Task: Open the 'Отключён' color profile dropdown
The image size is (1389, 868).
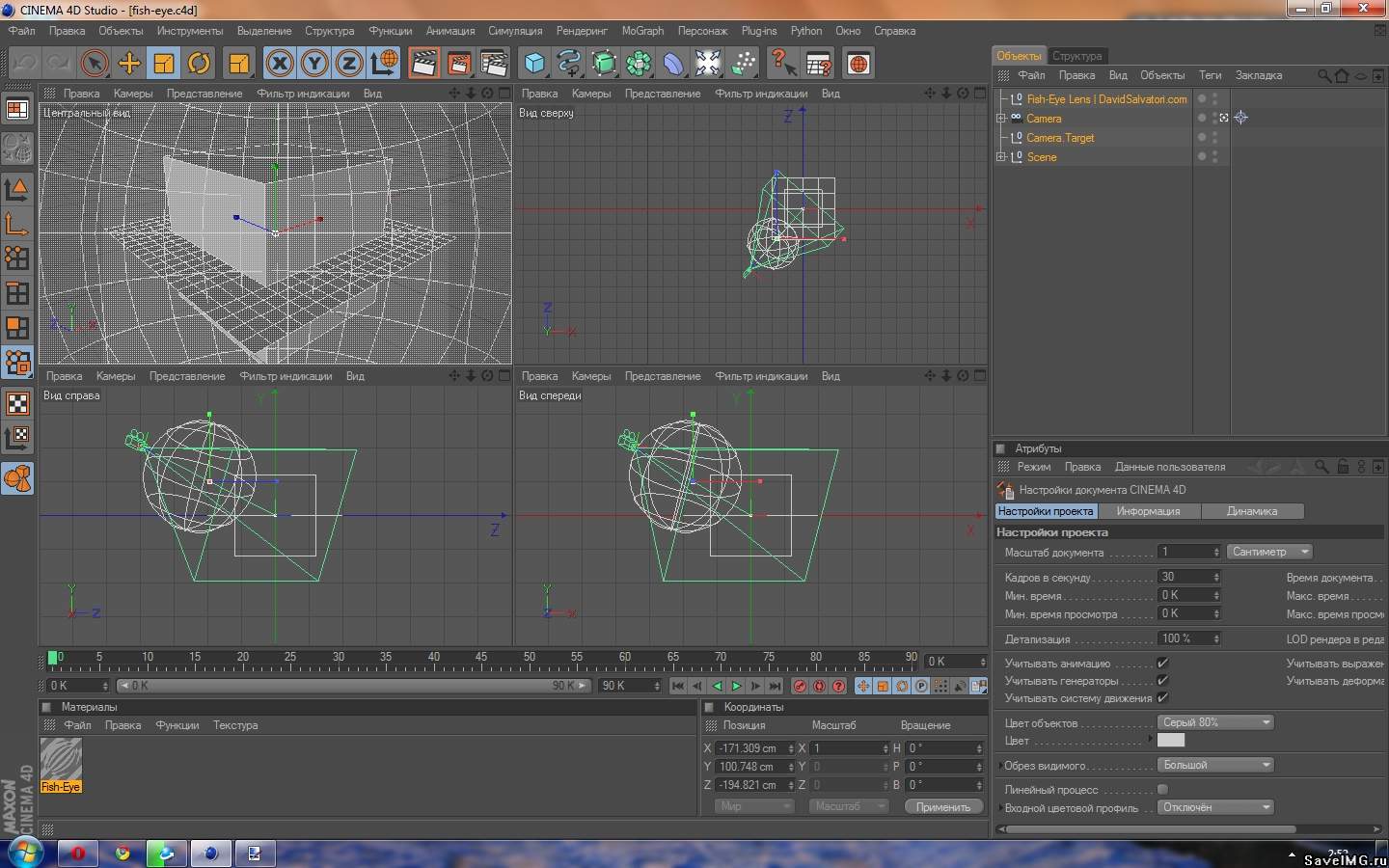Action: [1215, 807]
